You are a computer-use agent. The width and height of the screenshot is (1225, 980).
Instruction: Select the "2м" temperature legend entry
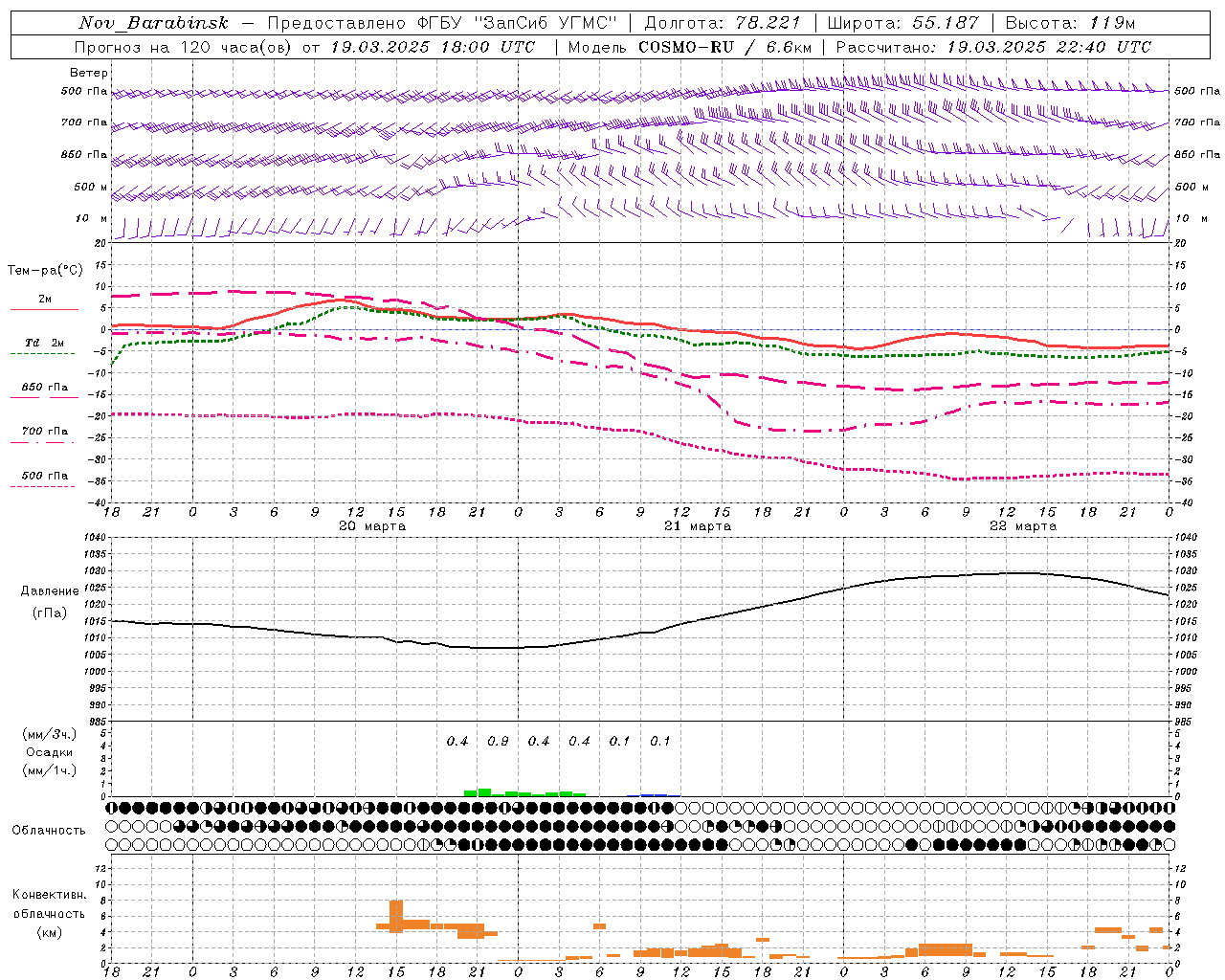tap(45, 300)
